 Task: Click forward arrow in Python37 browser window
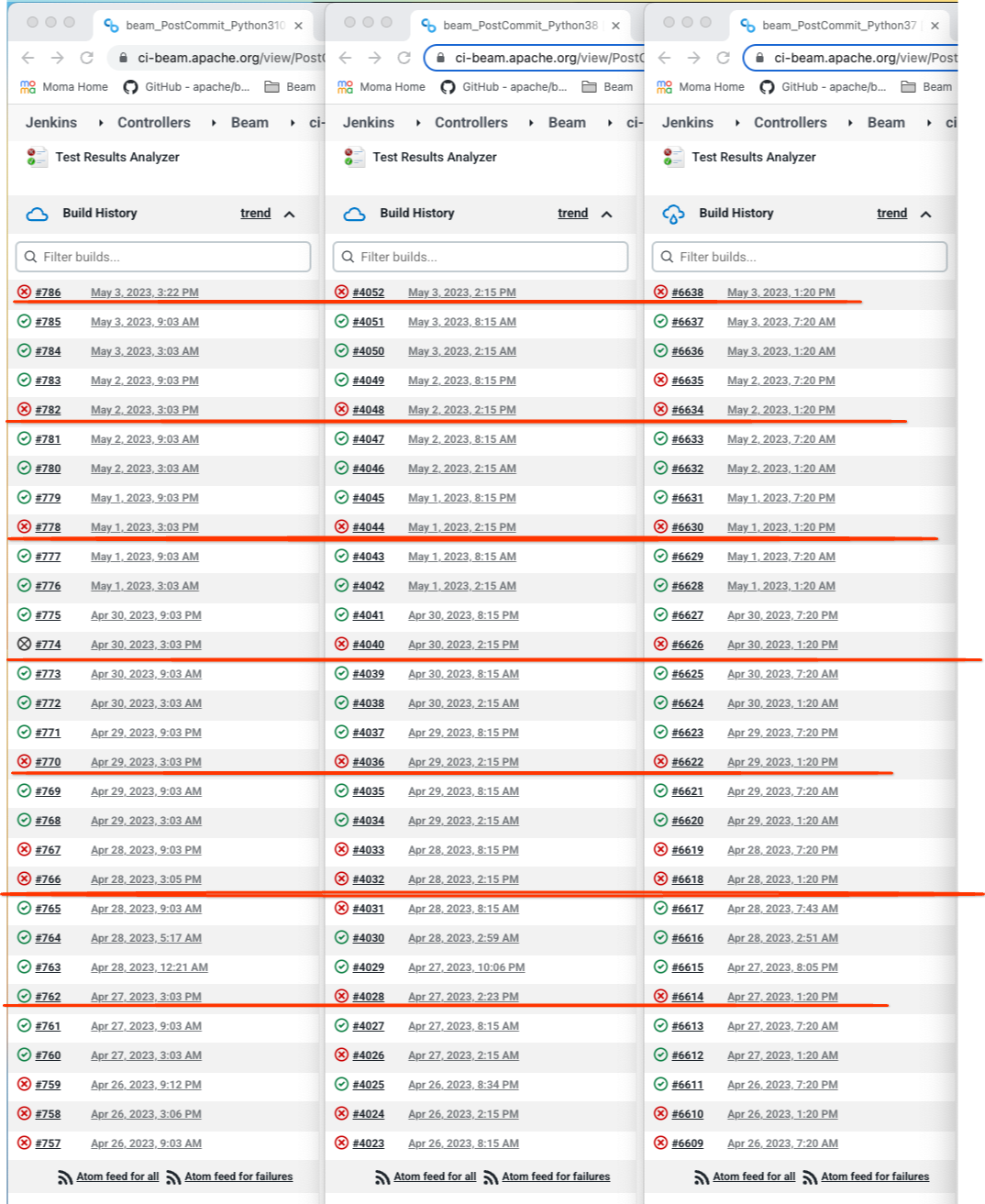693,58
